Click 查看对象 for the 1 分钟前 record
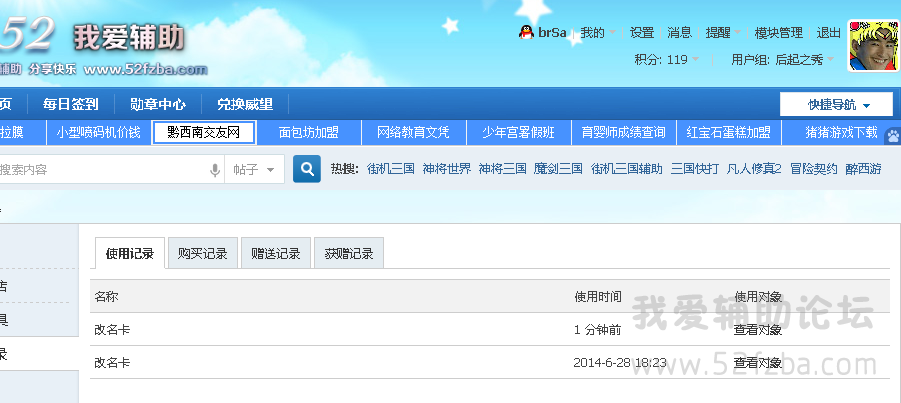This screenshot has width=901, height=403. [x=757, y=330]
